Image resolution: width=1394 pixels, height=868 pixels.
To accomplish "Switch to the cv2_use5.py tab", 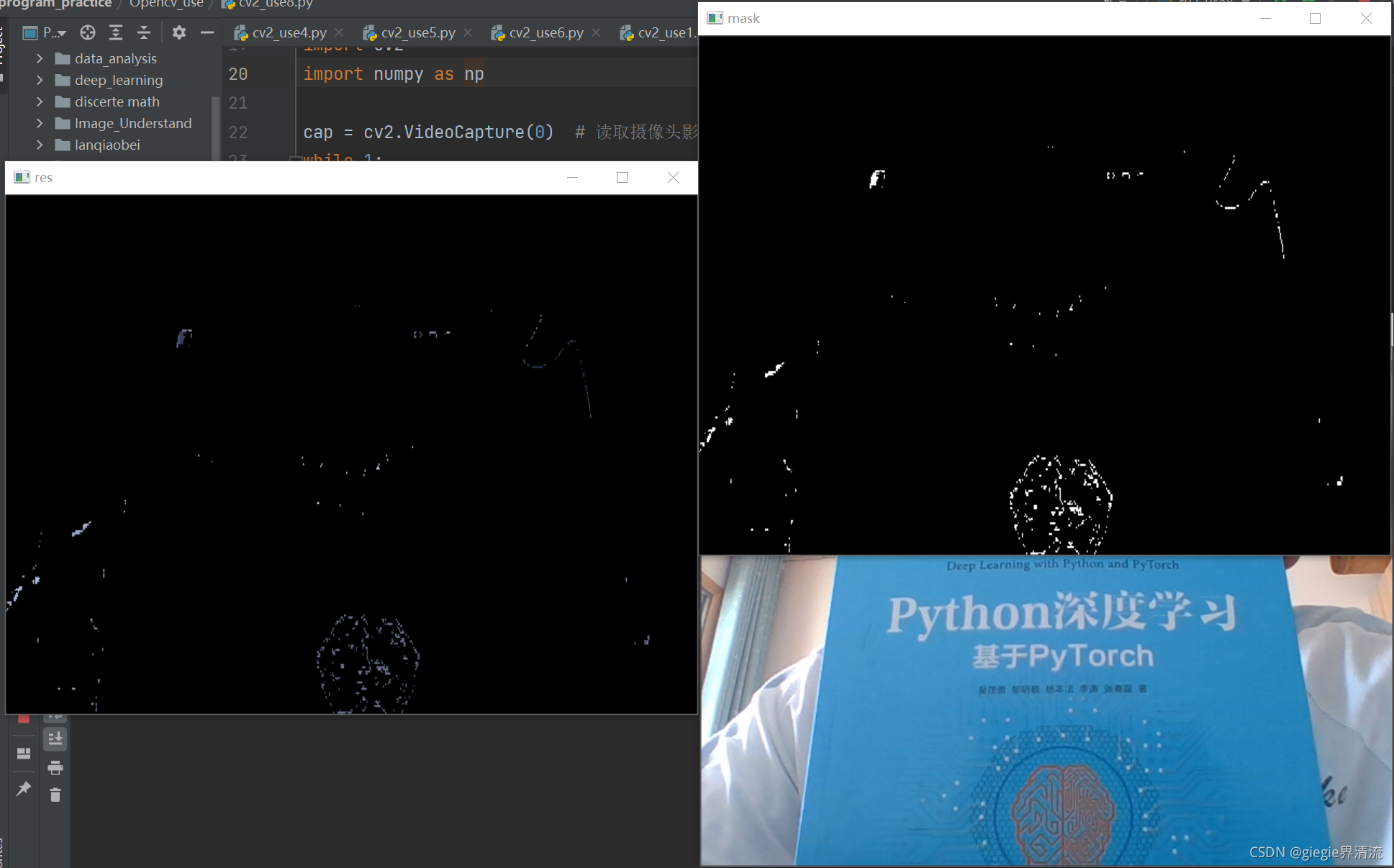I will click(x=418, y=32).
